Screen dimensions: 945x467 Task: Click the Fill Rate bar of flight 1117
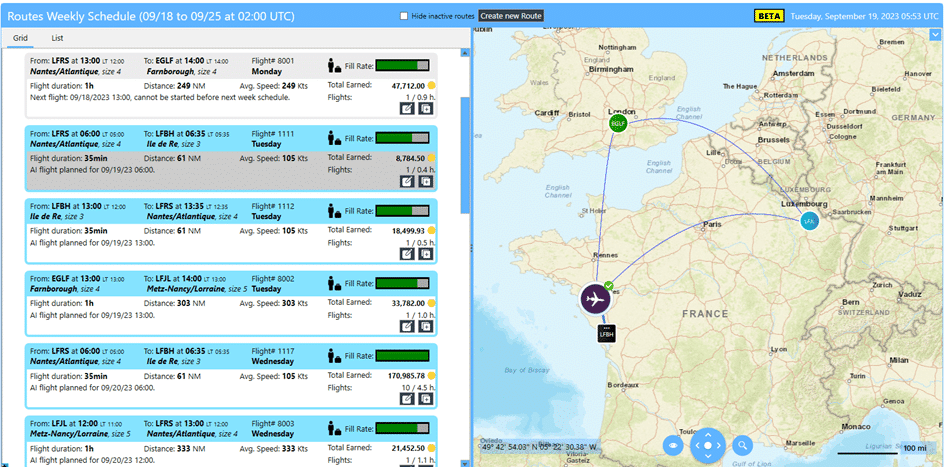[x=403, y=355]
